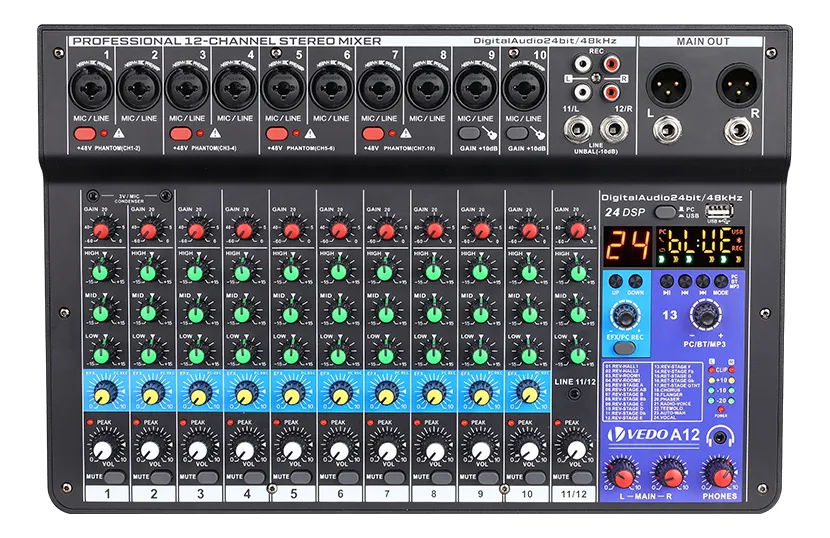Click channel 3 red GAIN knob
This screenshot has height=538, width=830.
coord(196,231)
